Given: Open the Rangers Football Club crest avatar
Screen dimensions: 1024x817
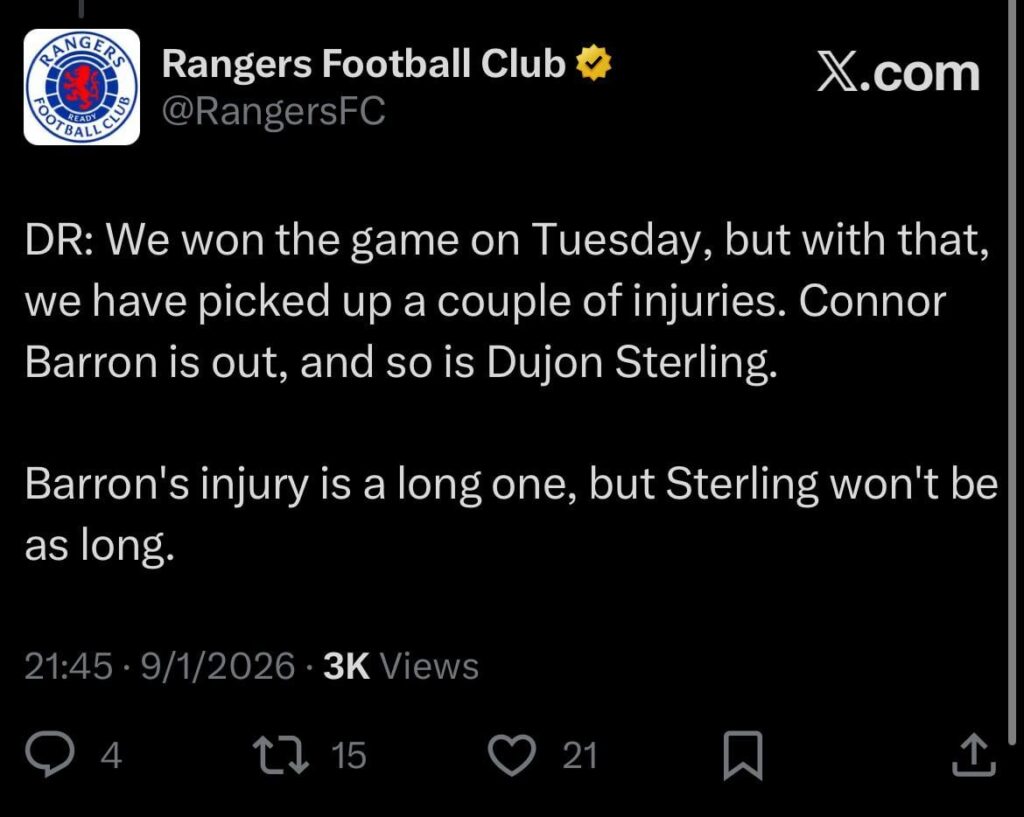Looking at the screenshot, I should coord(84,84).
